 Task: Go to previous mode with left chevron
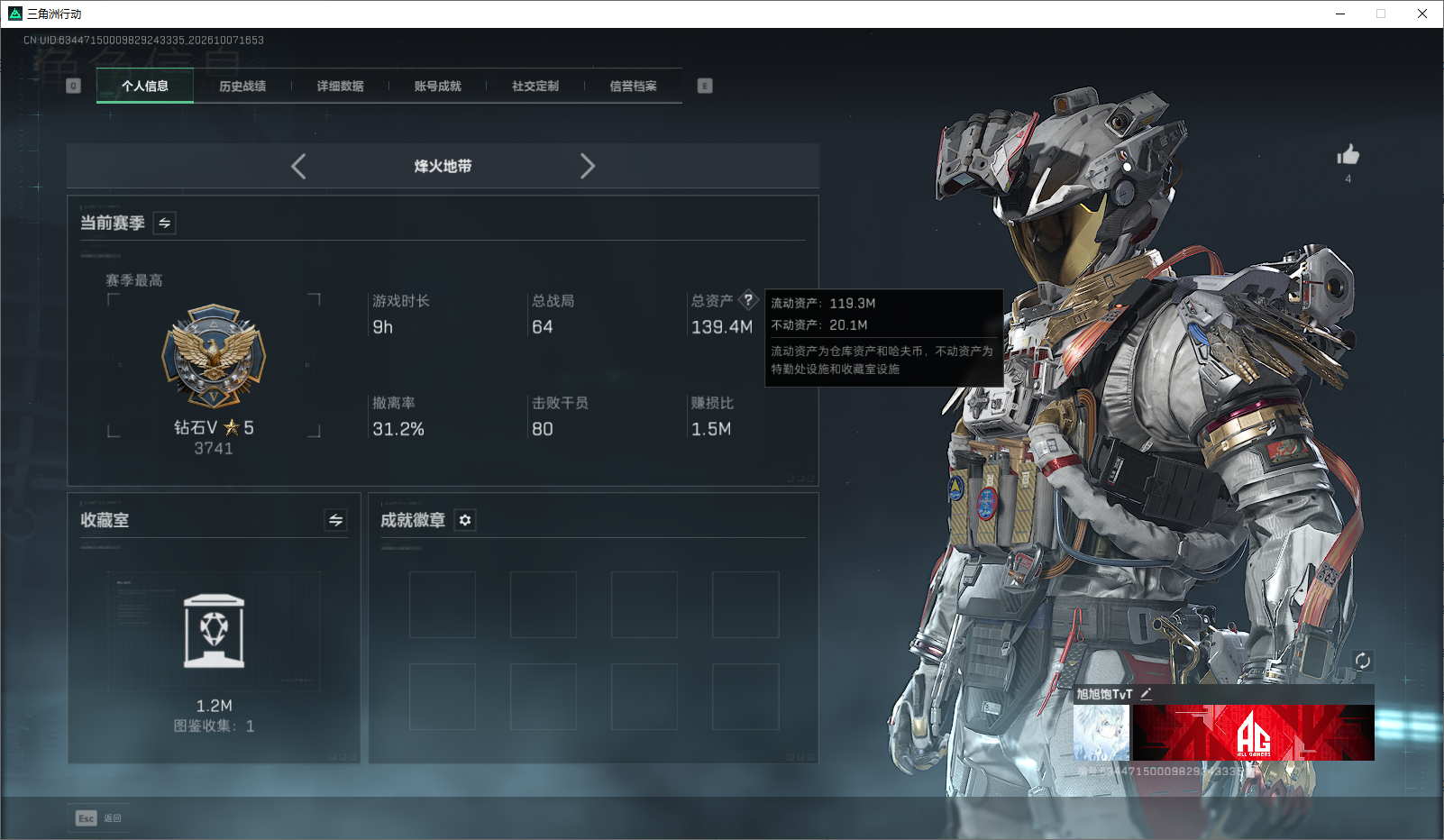298,166
